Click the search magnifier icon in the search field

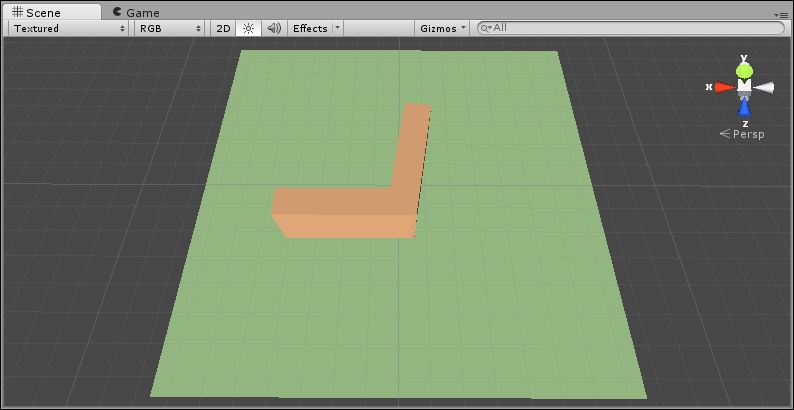(x=486, y=28)
